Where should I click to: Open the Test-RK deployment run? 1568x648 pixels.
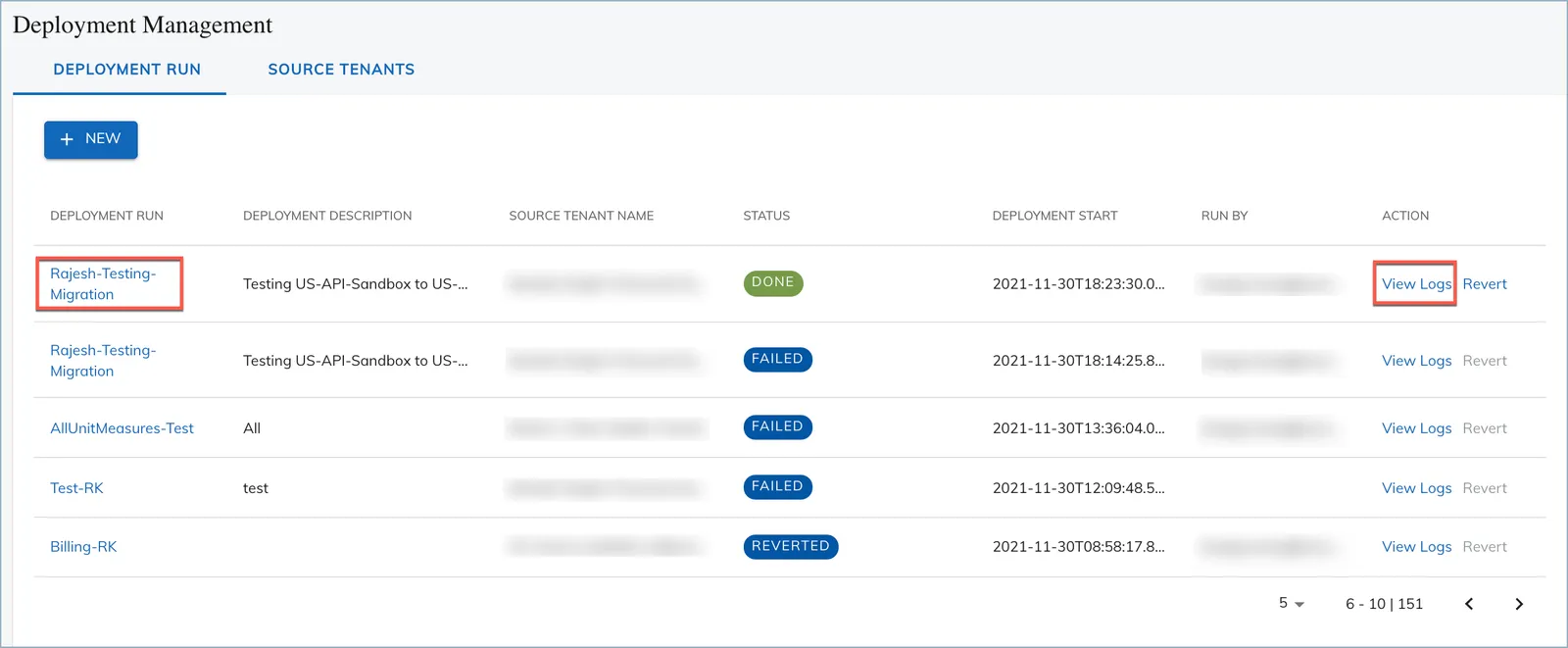click(x=76, y=488)
